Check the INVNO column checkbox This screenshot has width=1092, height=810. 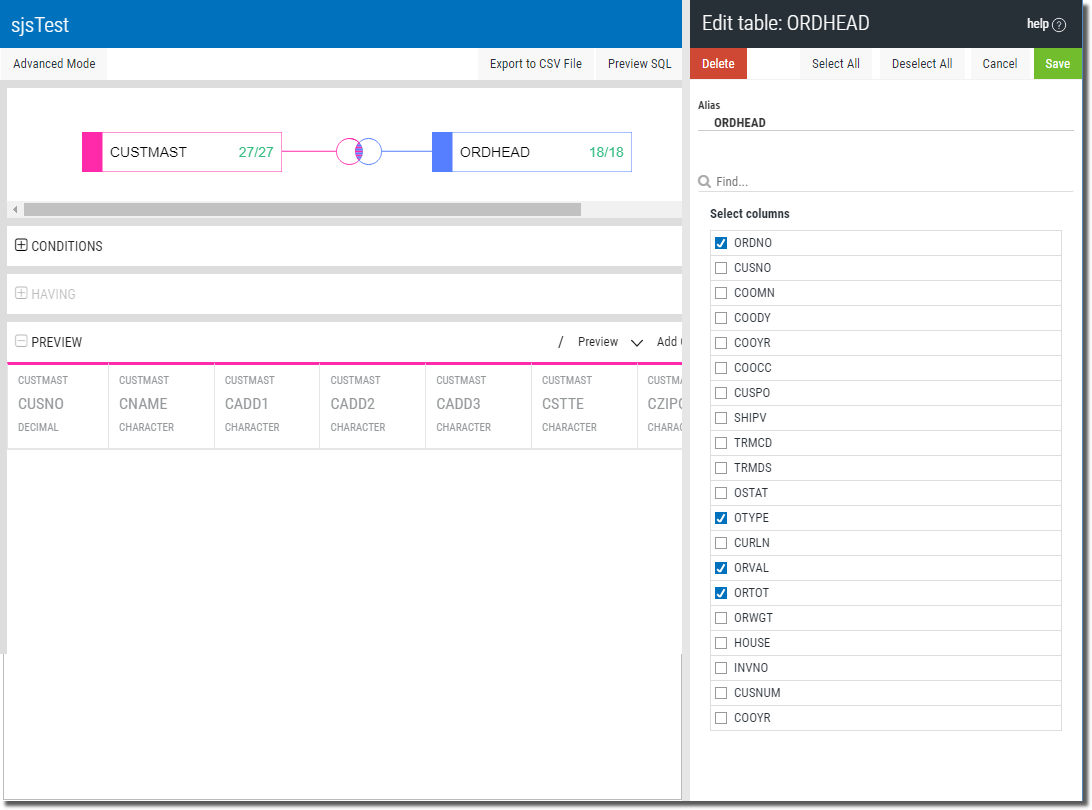721,668
